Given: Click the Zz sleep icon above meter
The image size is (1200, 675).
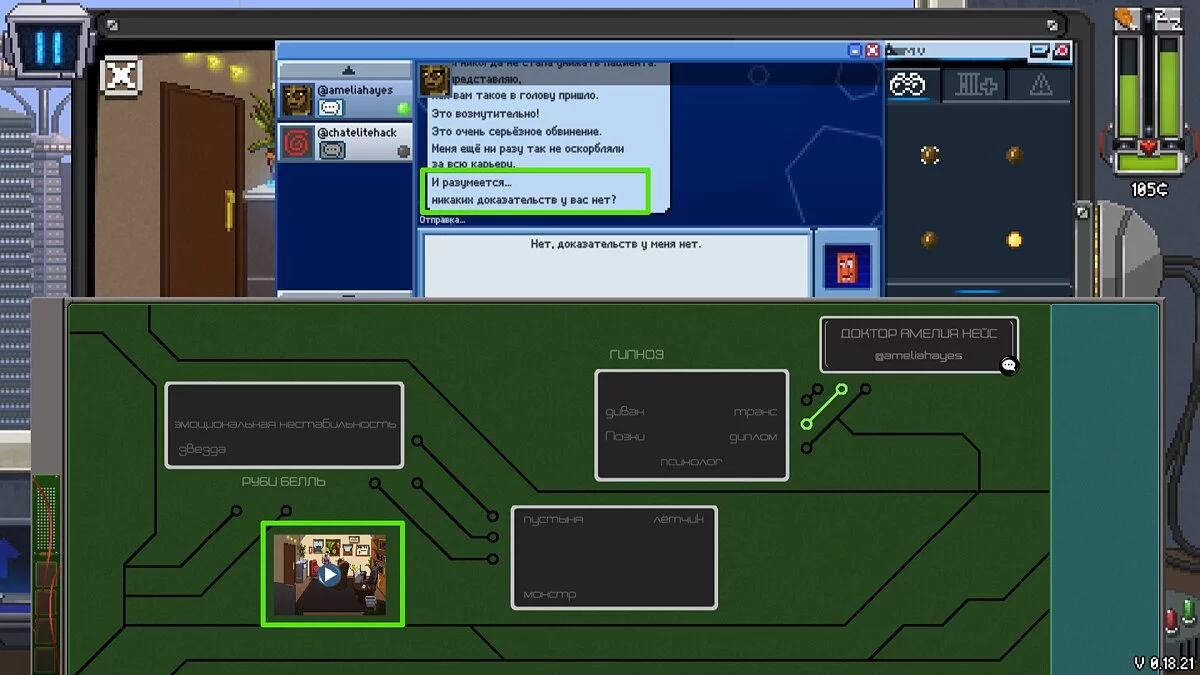Looking at the screenshot, I should coord(1169,17).
